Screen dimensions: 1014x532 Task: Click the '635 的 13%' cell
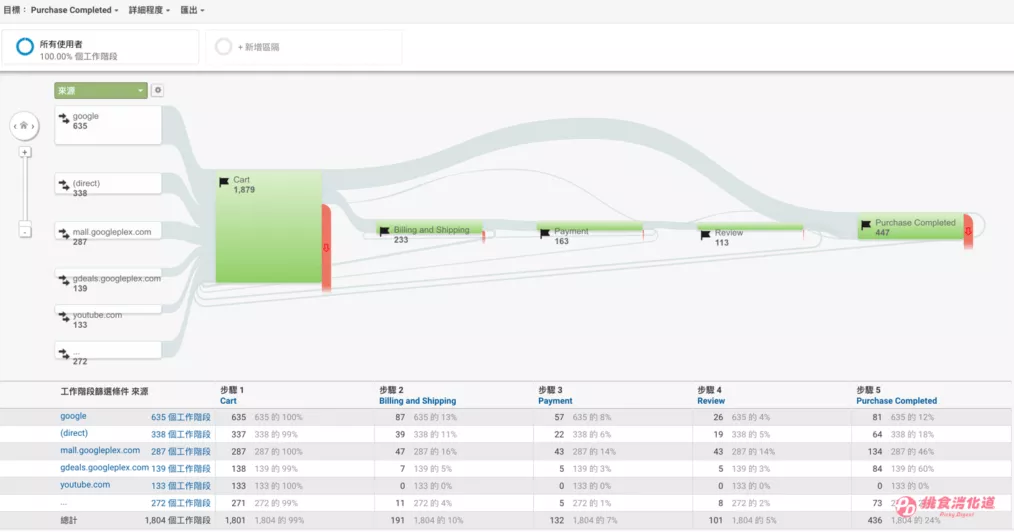coord(435,418)
